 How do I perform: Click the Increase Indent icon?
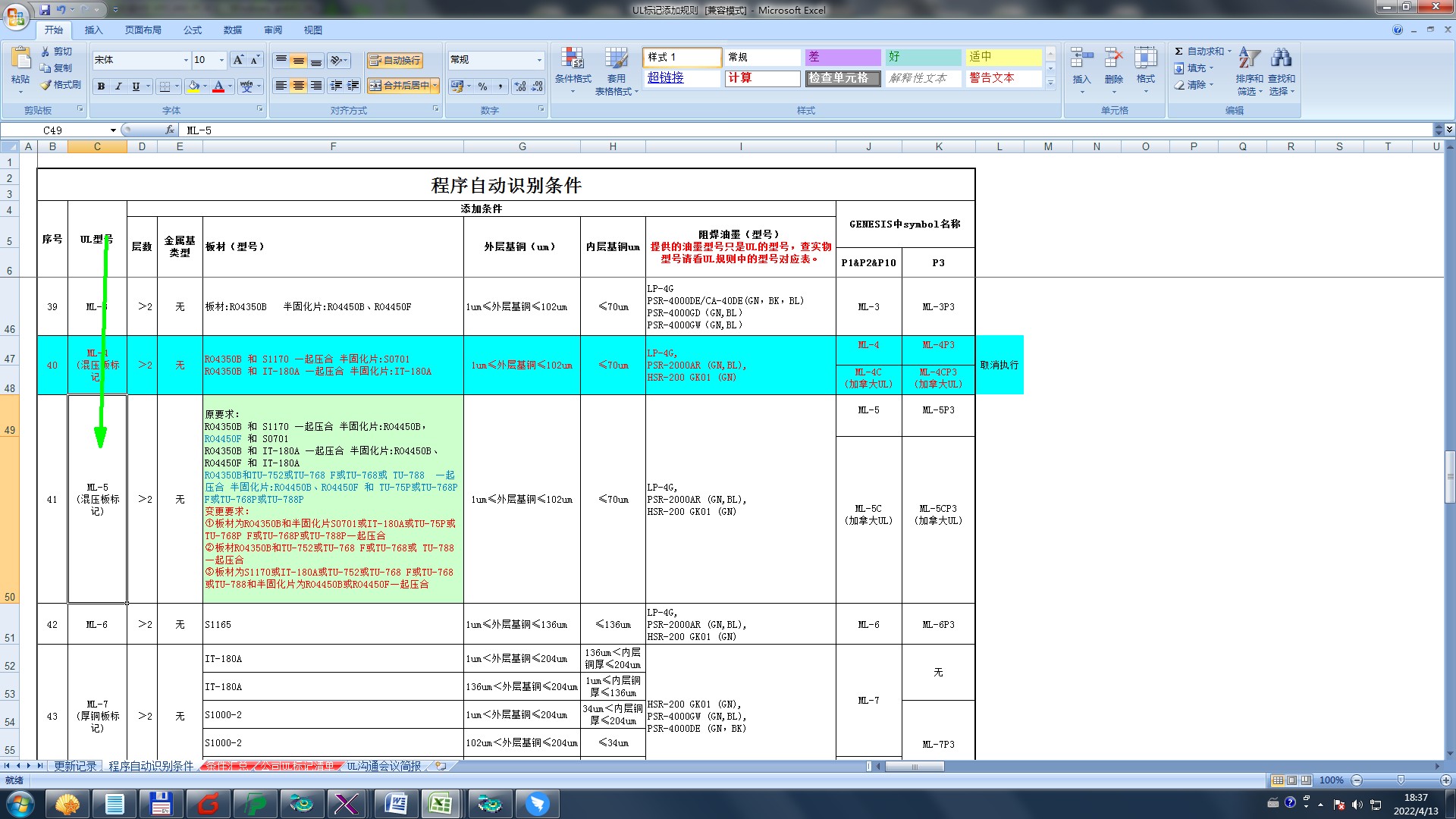(x=353, y=86)
